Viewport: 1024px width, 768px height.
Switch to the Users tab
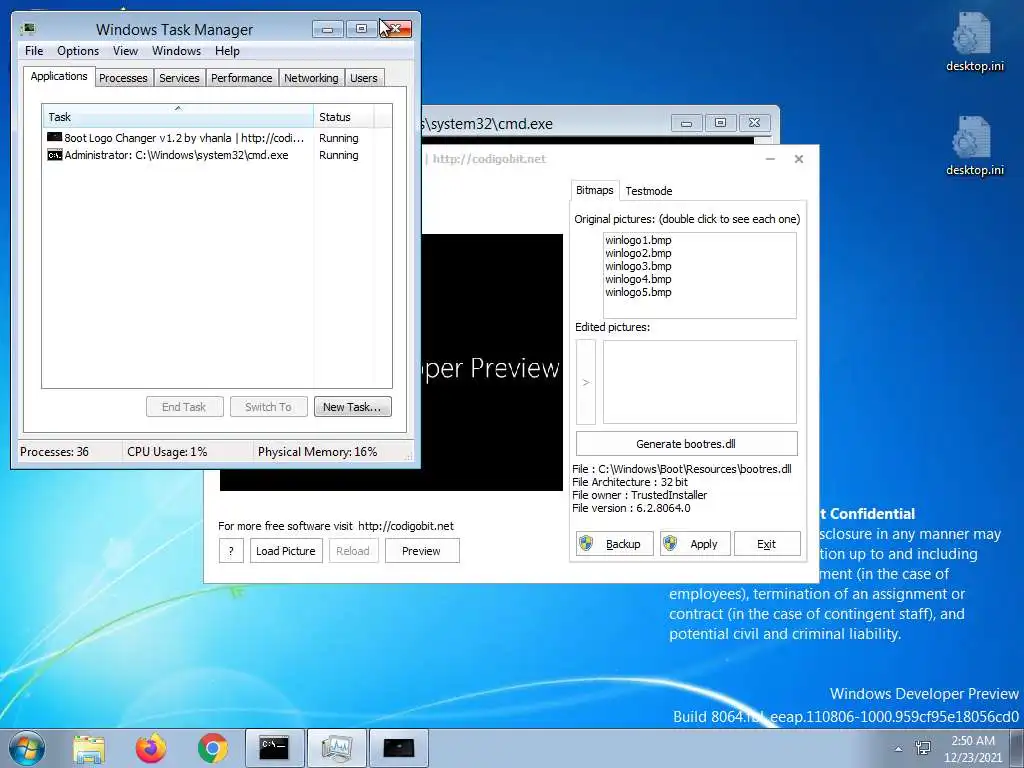click(364, 78)
